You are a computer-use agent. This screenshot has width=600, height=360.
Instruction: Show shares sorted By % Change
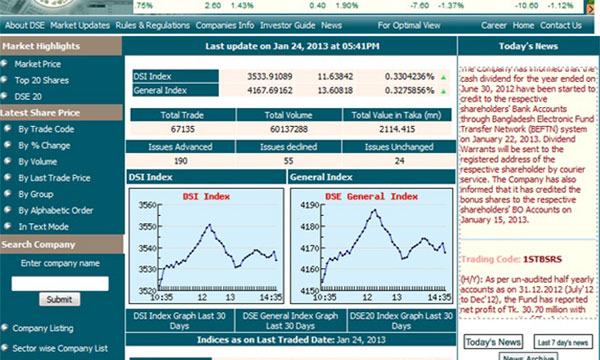pos(44,145)
